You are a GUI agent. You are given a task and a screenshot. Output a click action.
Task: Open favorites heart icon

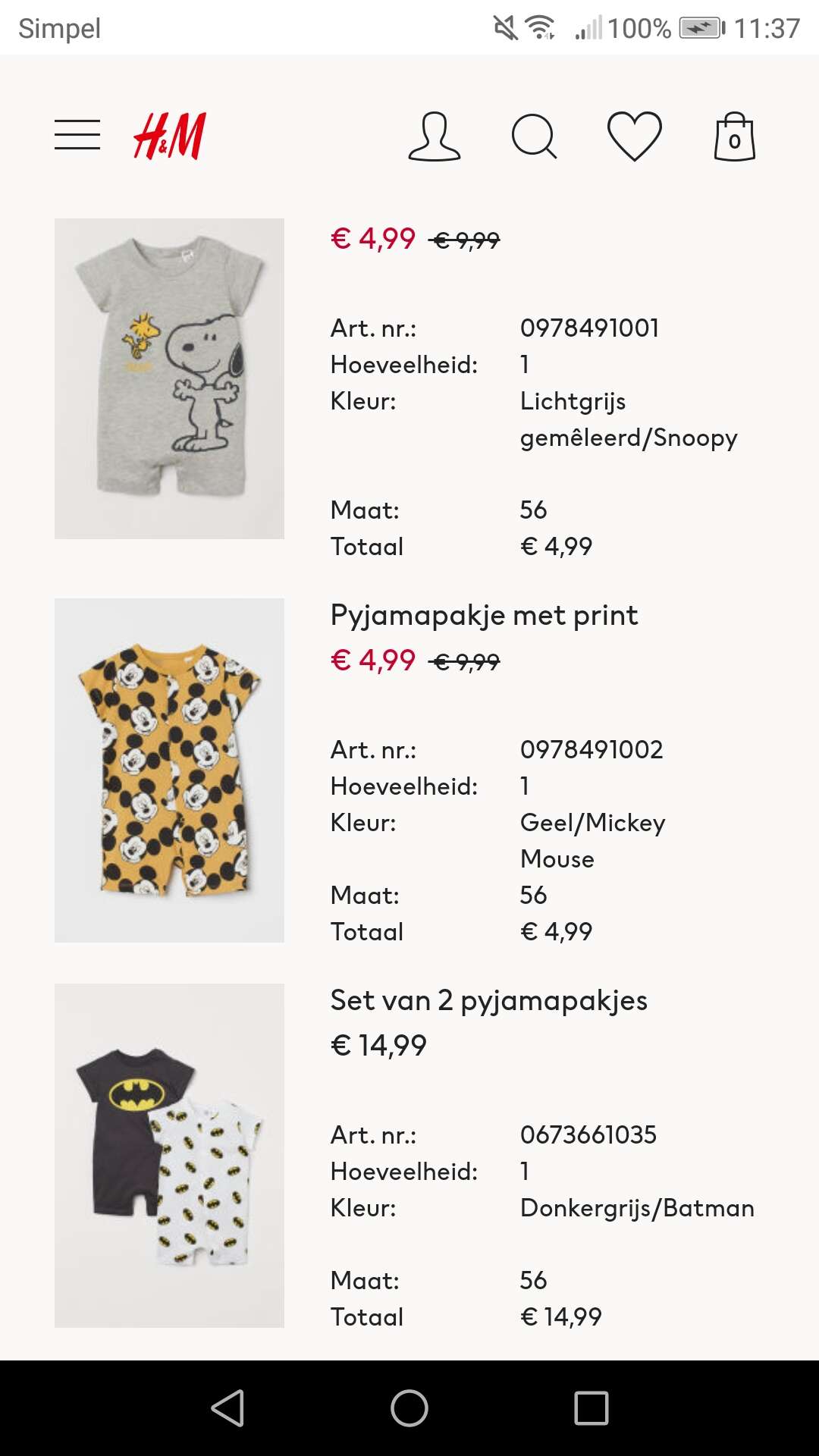point(635,136)
